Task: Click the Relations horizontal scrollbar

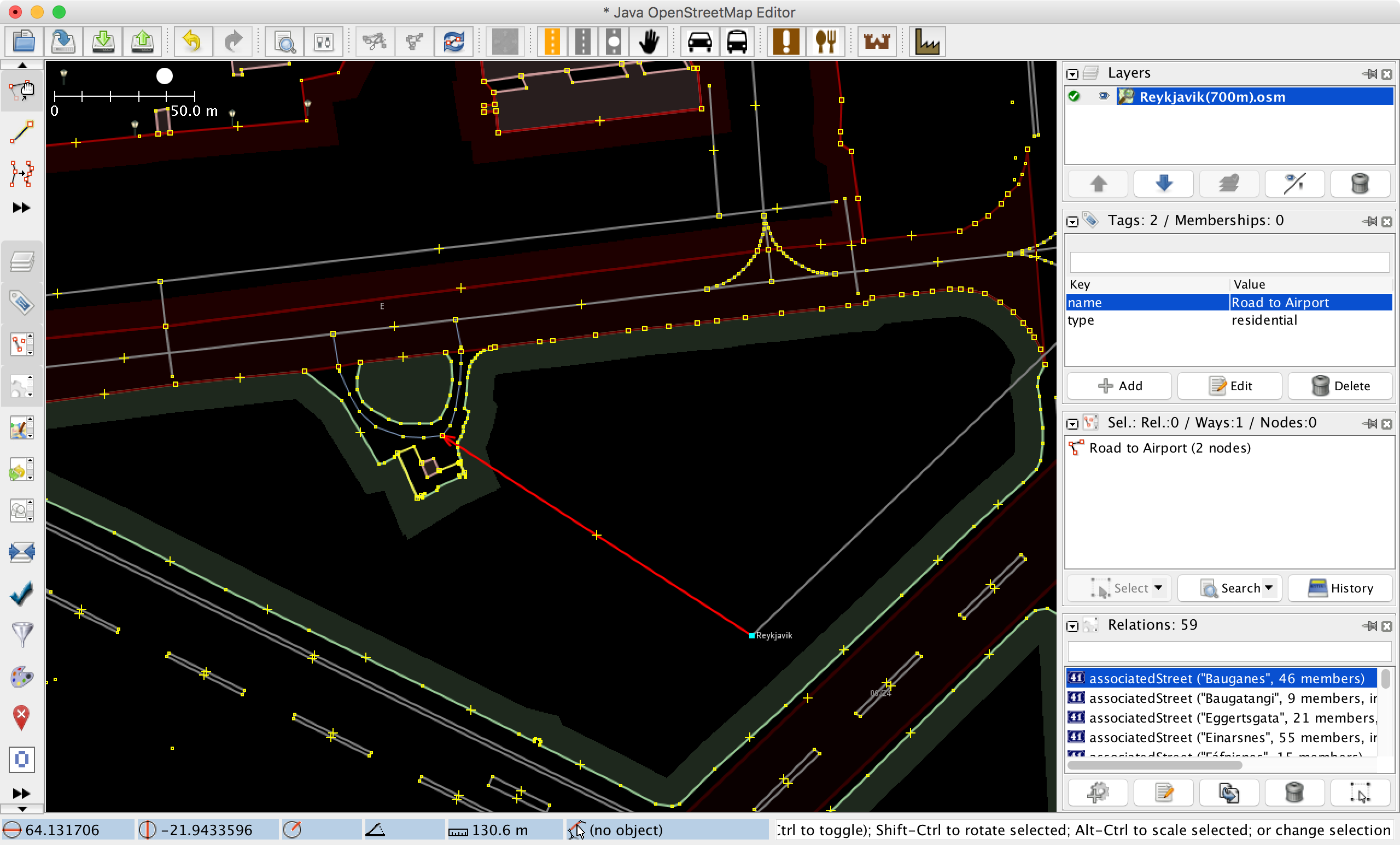Action: (x=1154, y=765)
